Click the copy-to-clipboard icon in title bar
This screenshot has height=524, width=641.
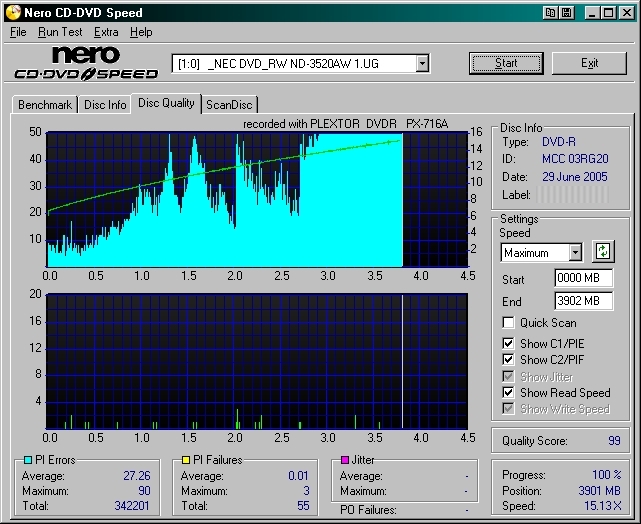point(551,13)
